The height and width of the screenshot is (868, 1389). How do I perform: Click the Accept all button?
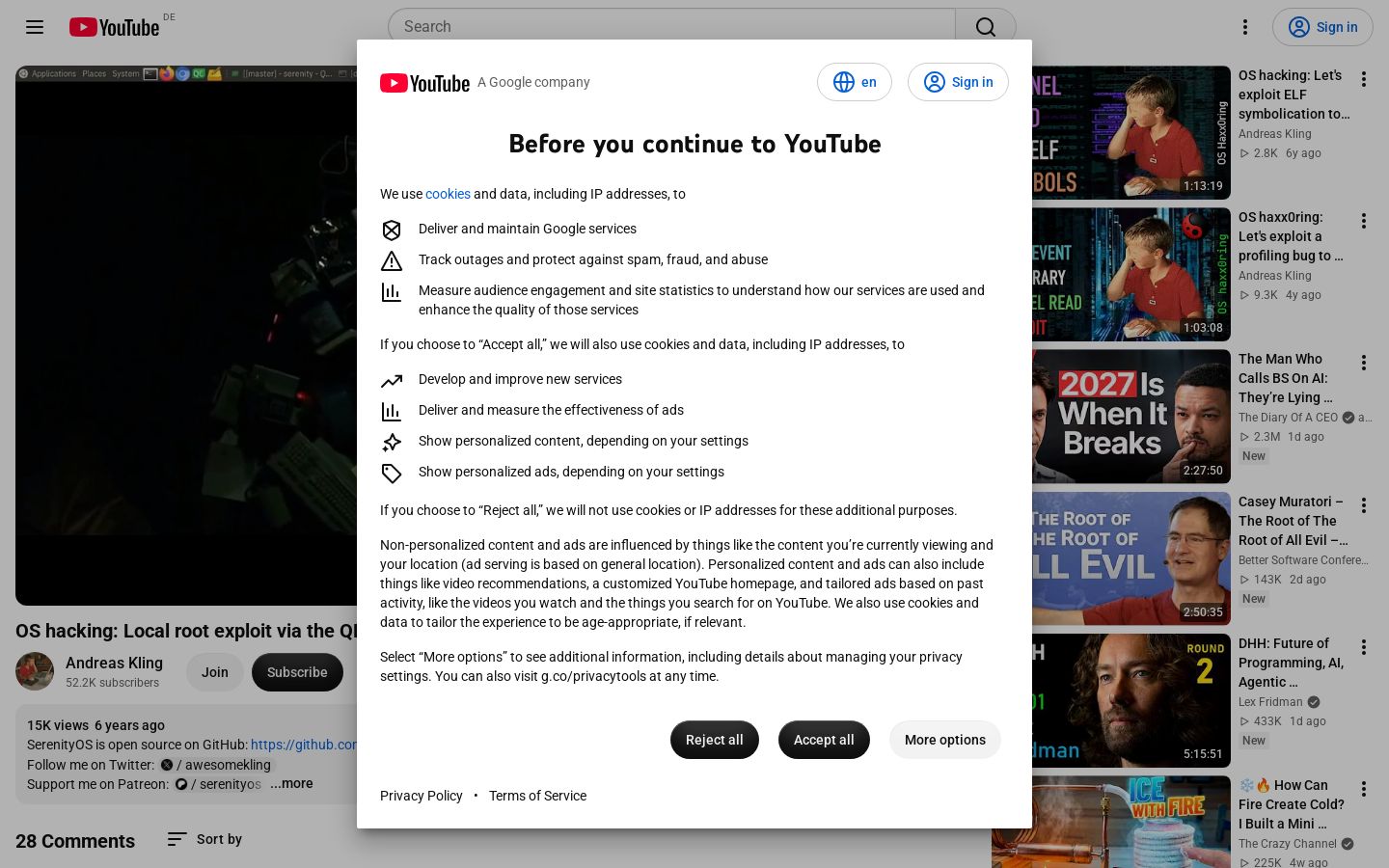[x=824, y=740]
